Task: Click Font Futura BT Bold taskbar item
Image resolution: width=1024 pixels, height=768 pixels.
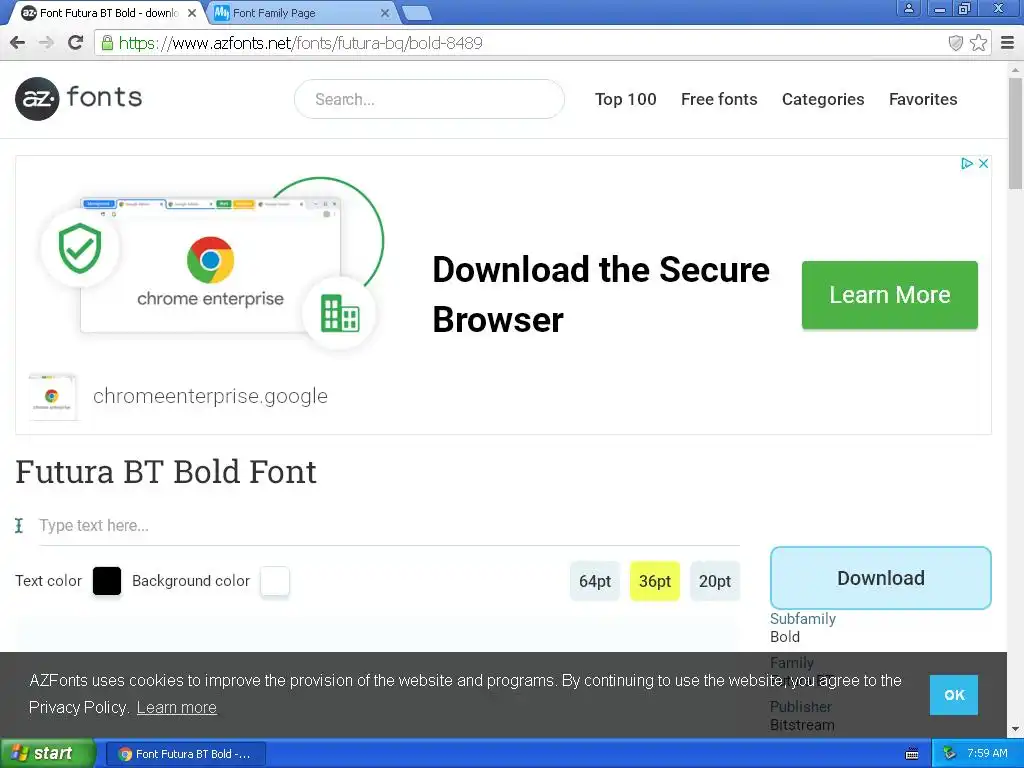Action: [x=185, y=754]
